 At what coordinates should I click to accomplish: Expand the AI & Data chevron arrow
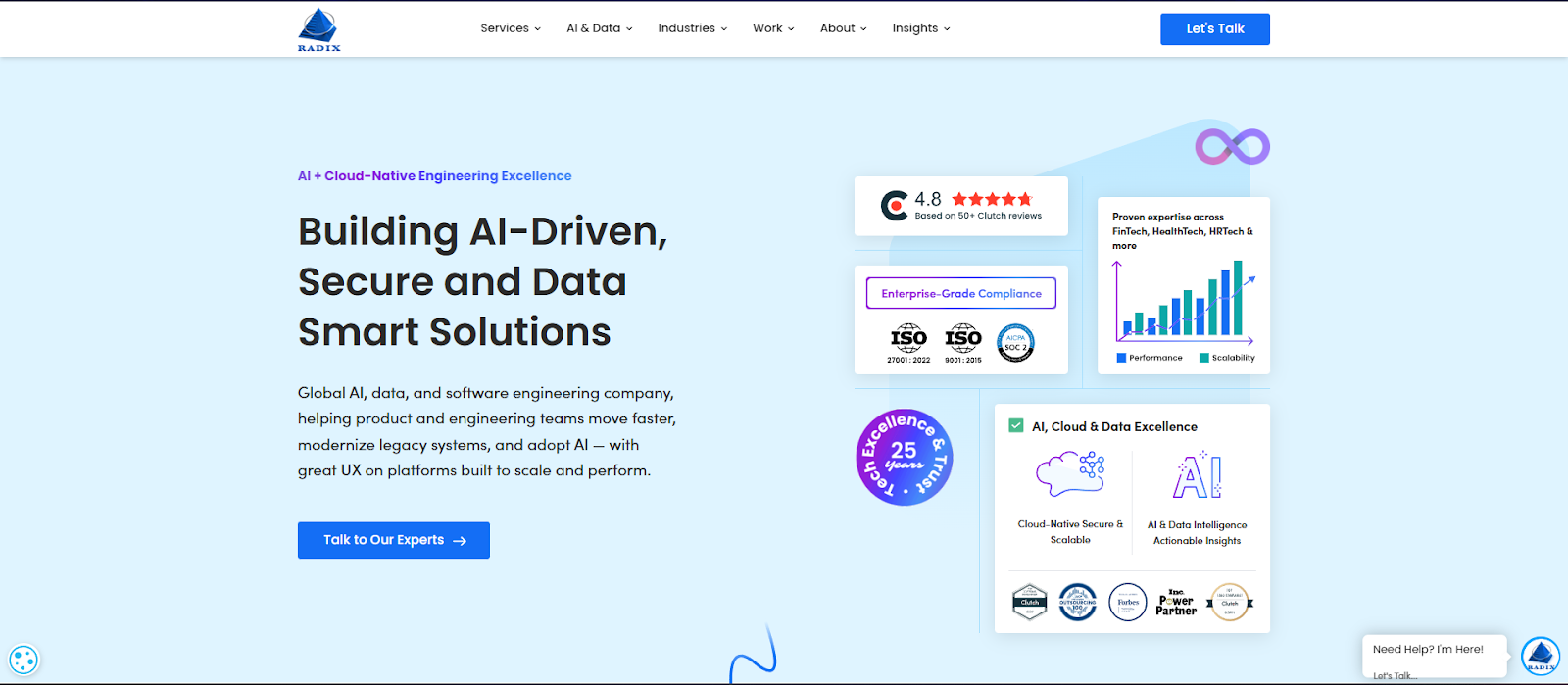tap(629, 29)
